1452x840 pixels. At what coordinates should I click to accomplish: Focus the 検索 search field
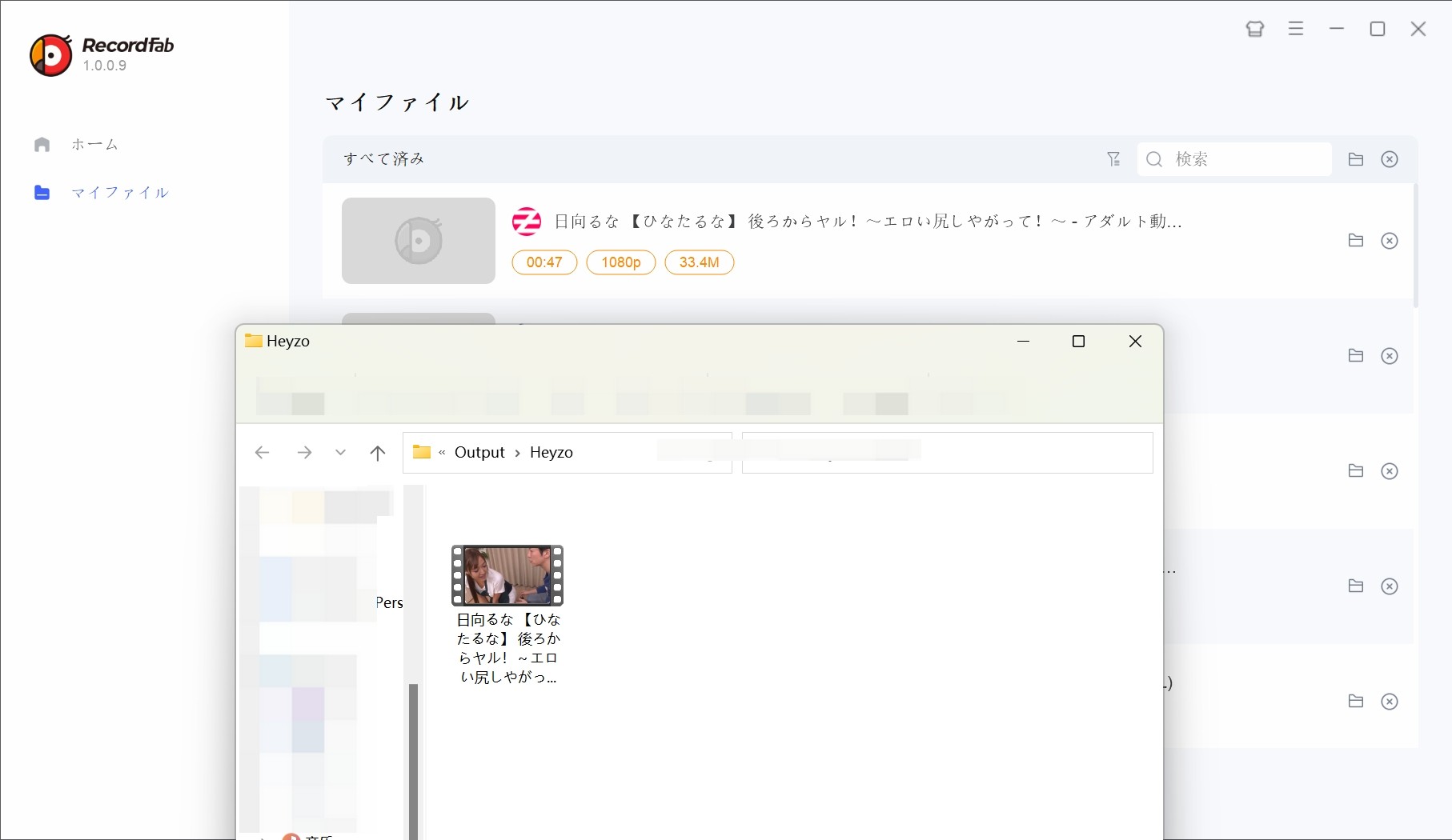1234,159
